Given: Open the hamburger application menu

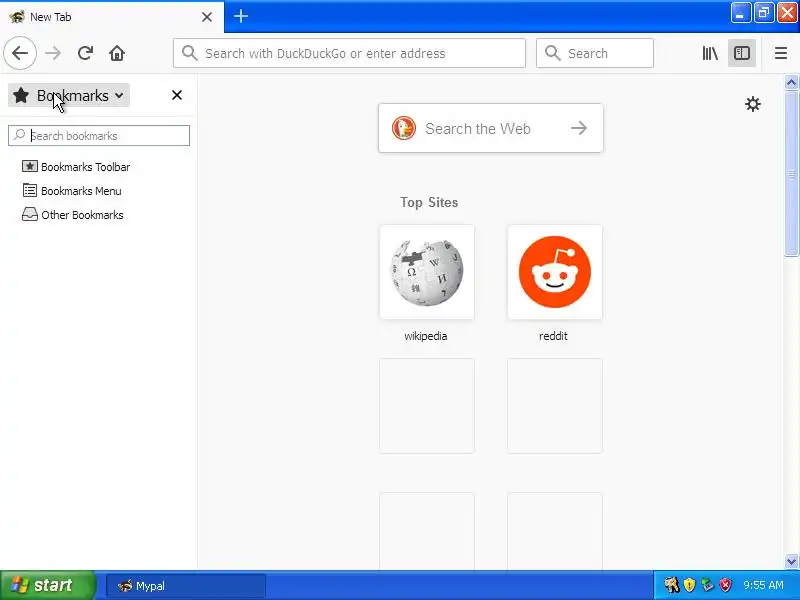Looking at the screenshot, I should (x=781, y=53).
